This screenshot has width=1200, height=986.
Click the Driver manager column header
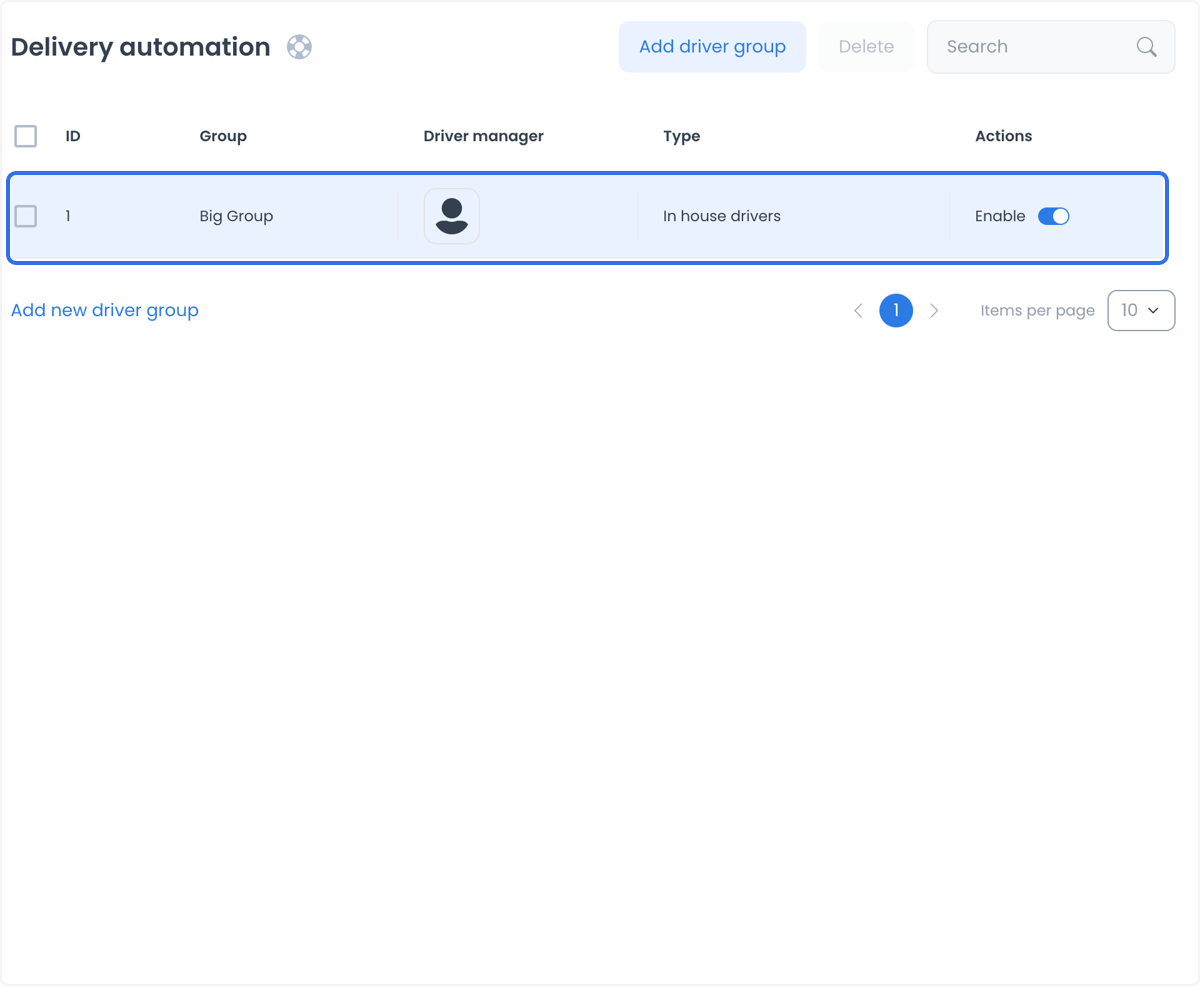coord(484,136)
